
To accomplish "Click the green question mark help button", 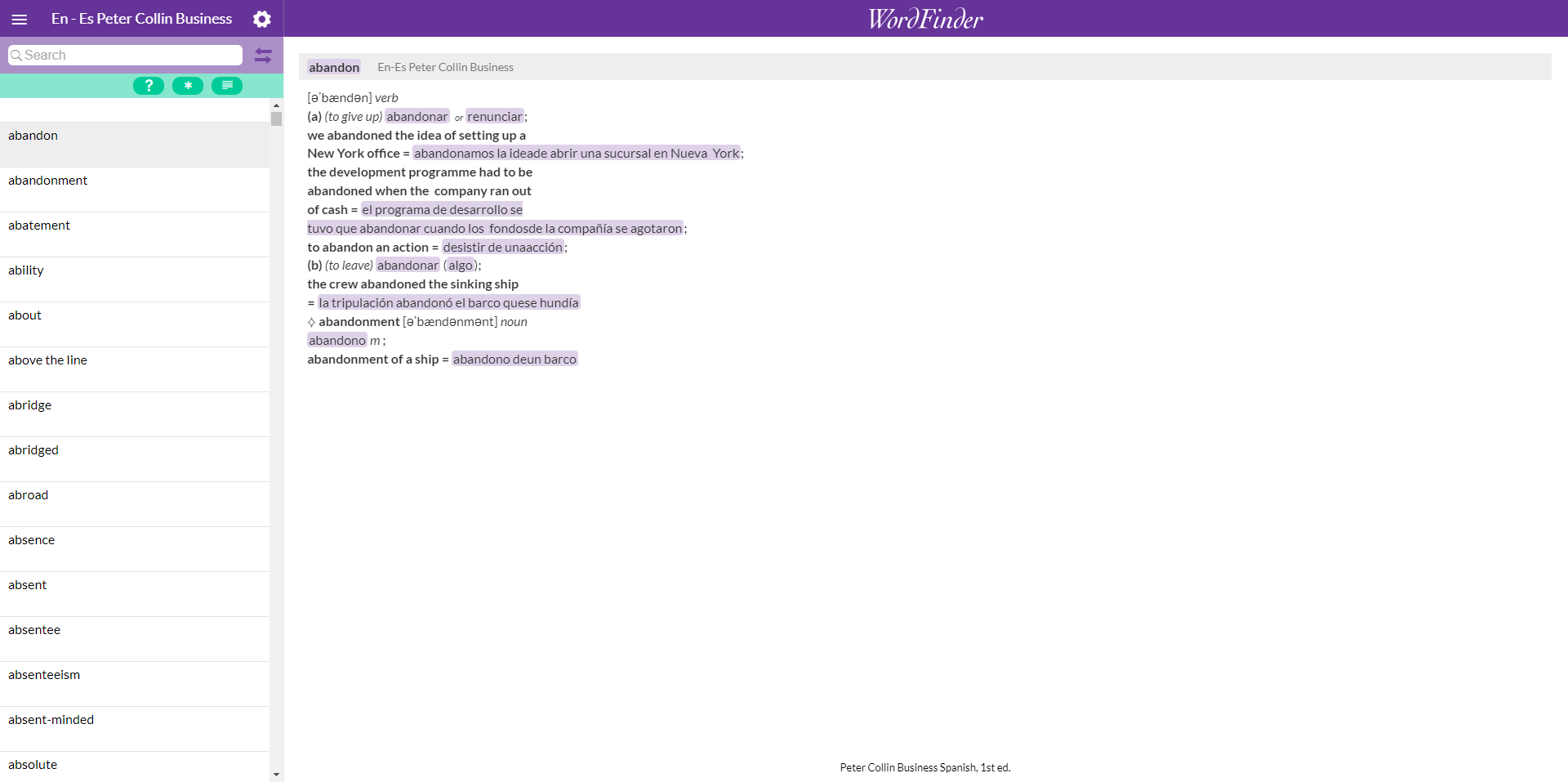I will click(148, 85).
